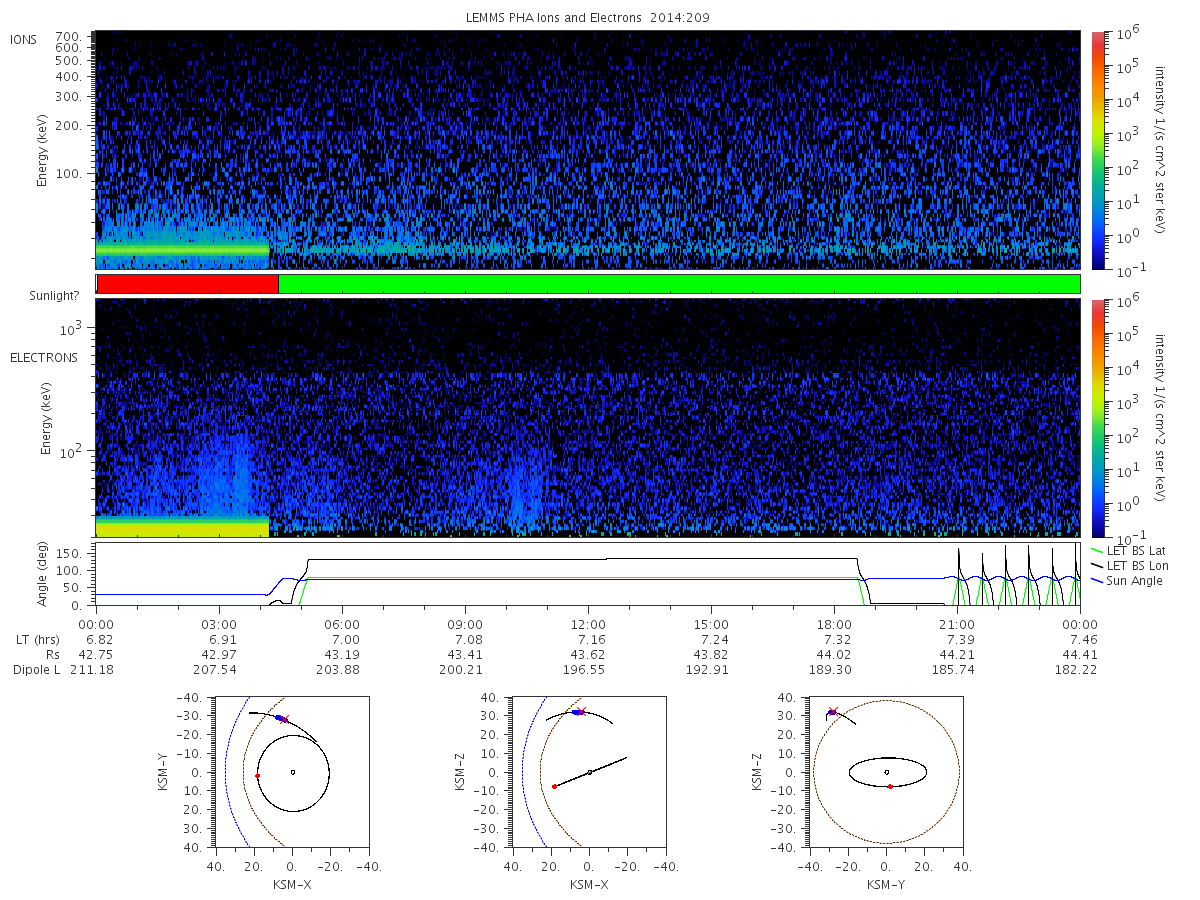Click the IONS panel label
This screenshot has width=1200, height=900.
click(24, 39)
